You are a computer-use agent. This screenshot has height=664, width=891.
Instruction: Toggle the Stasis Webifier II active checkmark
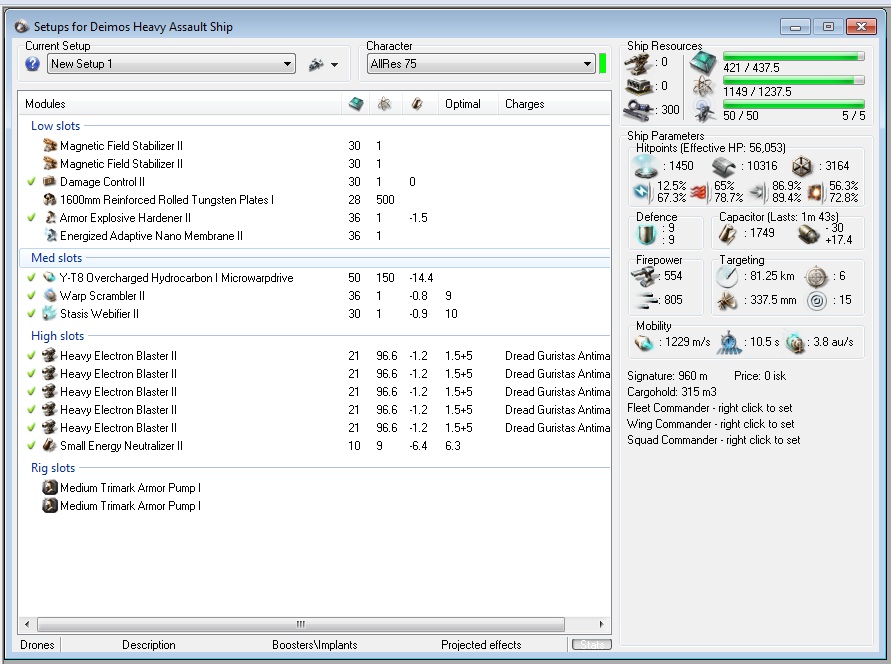pos(31,314)
